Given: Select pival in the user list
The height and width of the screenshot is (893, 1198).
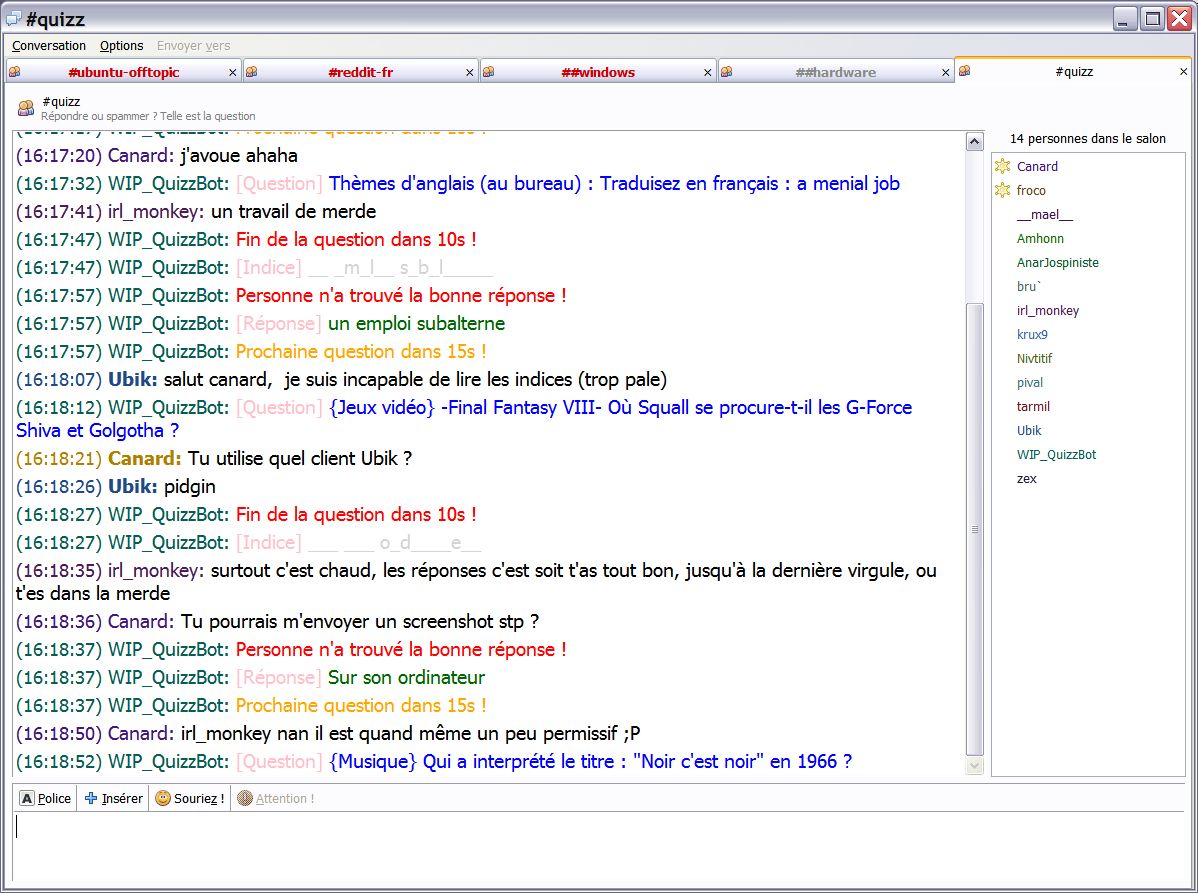Looking at the screenshot, I should (x=1030, y=383).
